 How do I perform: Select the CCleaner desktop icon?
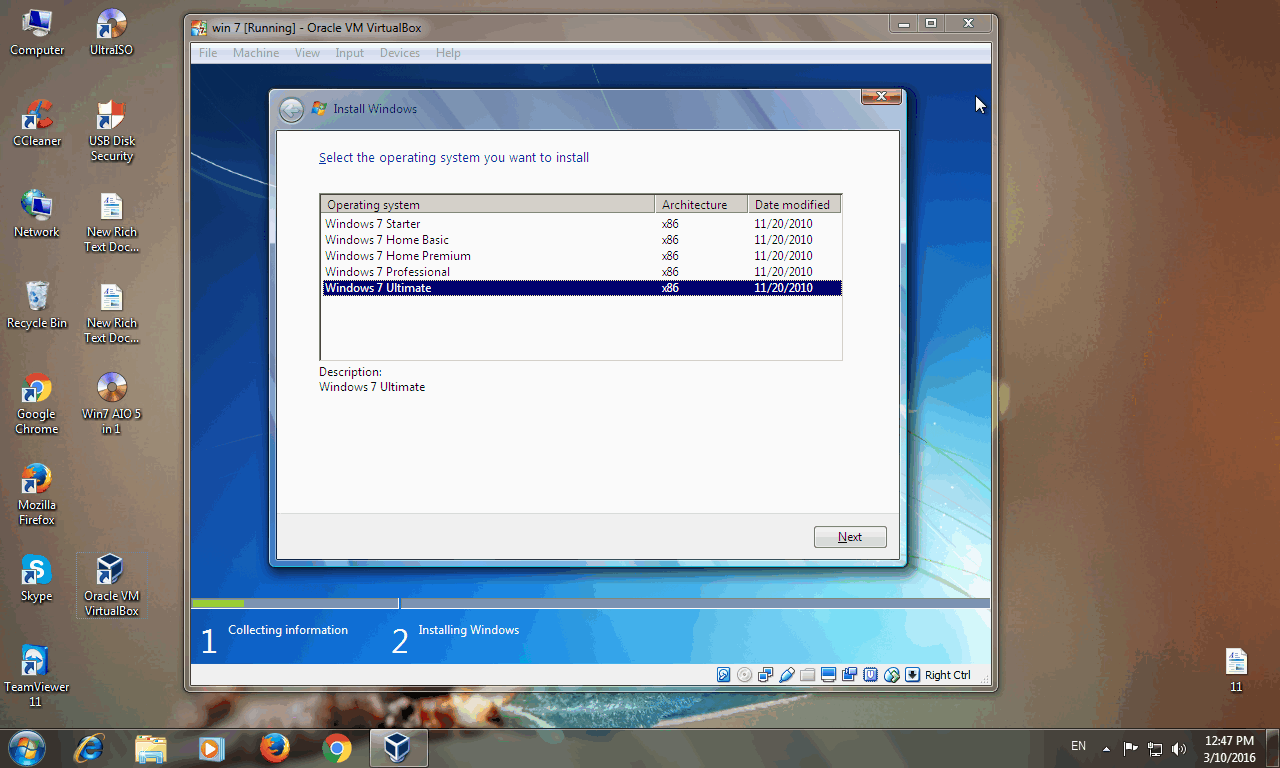tap(37, 123)
